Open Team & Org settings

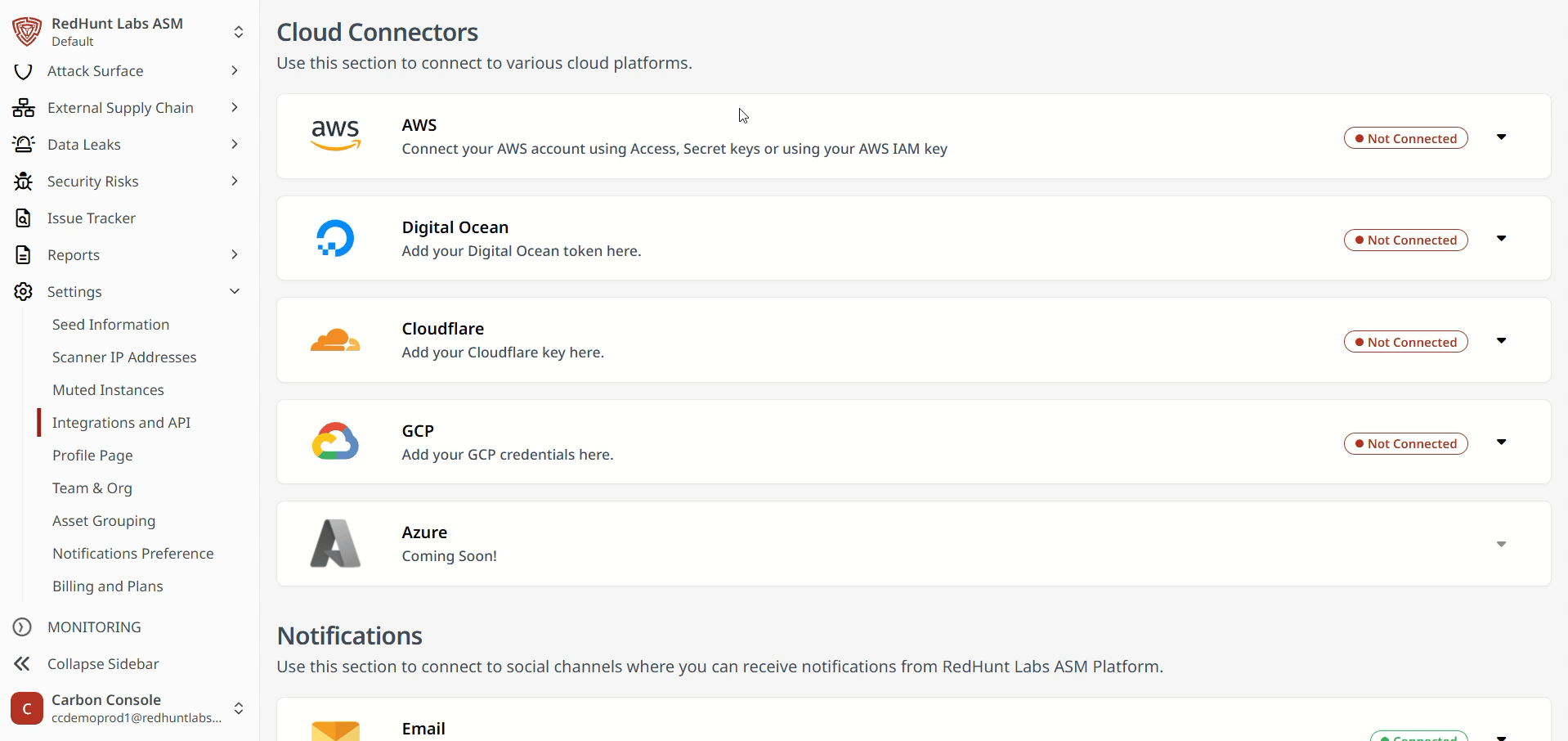point(92,488)
